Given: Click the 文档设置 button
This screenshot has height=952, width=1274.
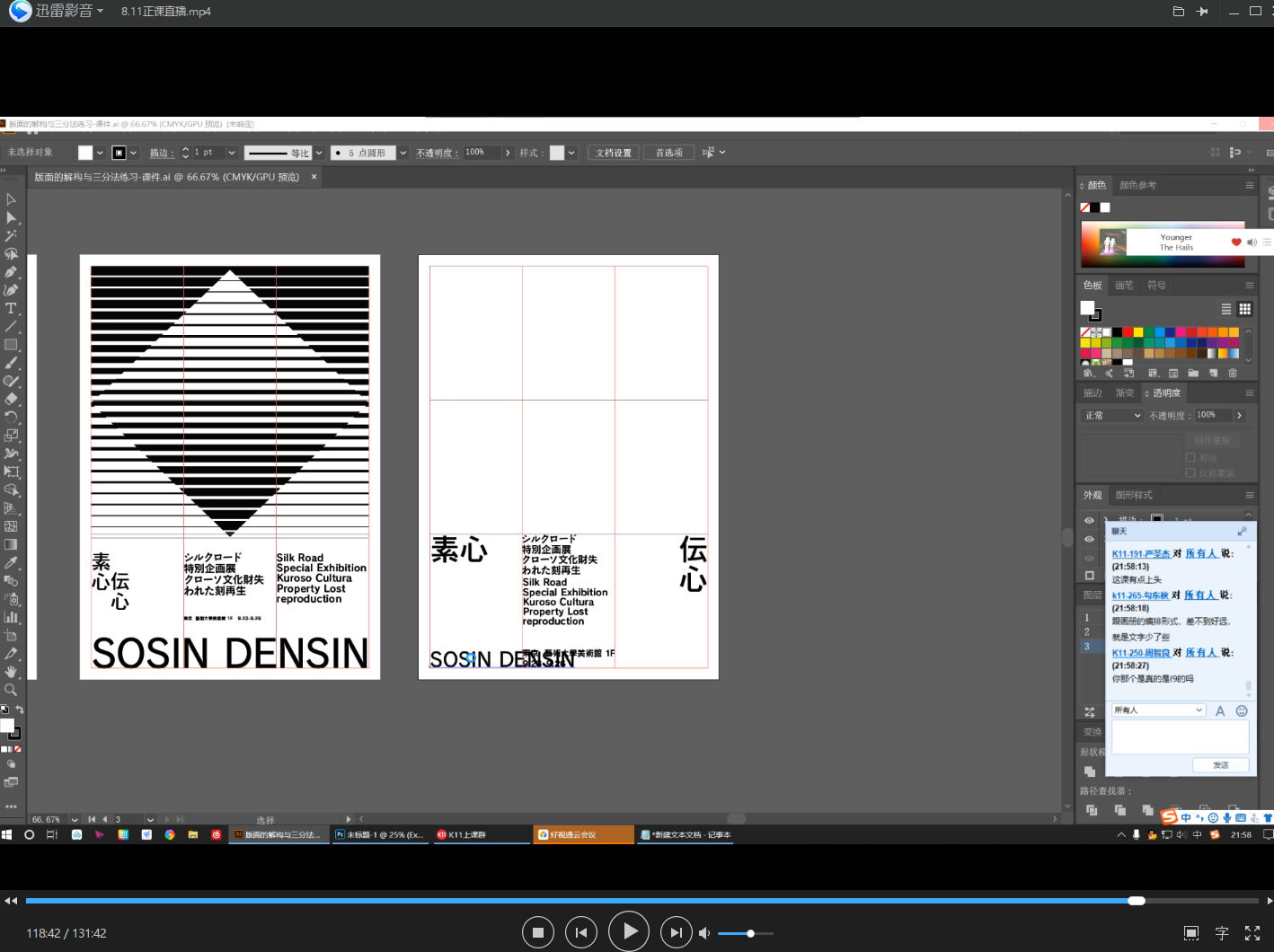Looking at the screenshot, I should point(614,153).
